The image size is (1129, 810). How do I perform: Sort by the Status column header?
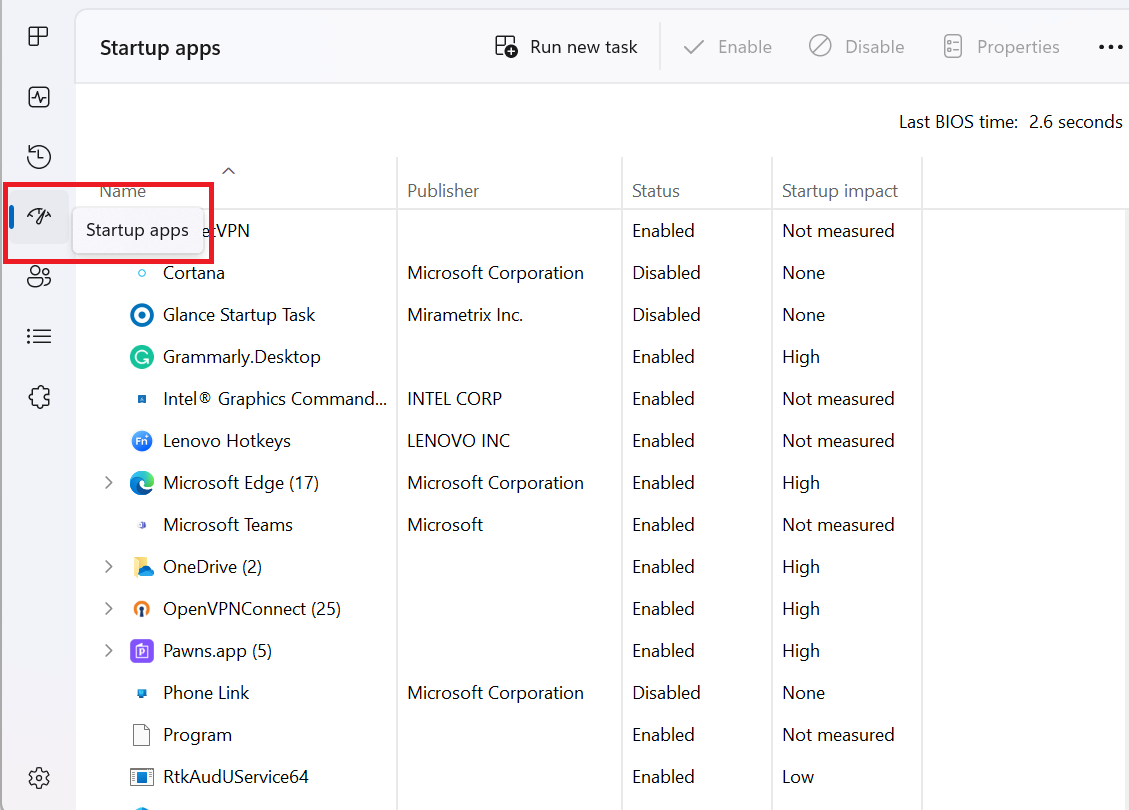click(655, 191)
